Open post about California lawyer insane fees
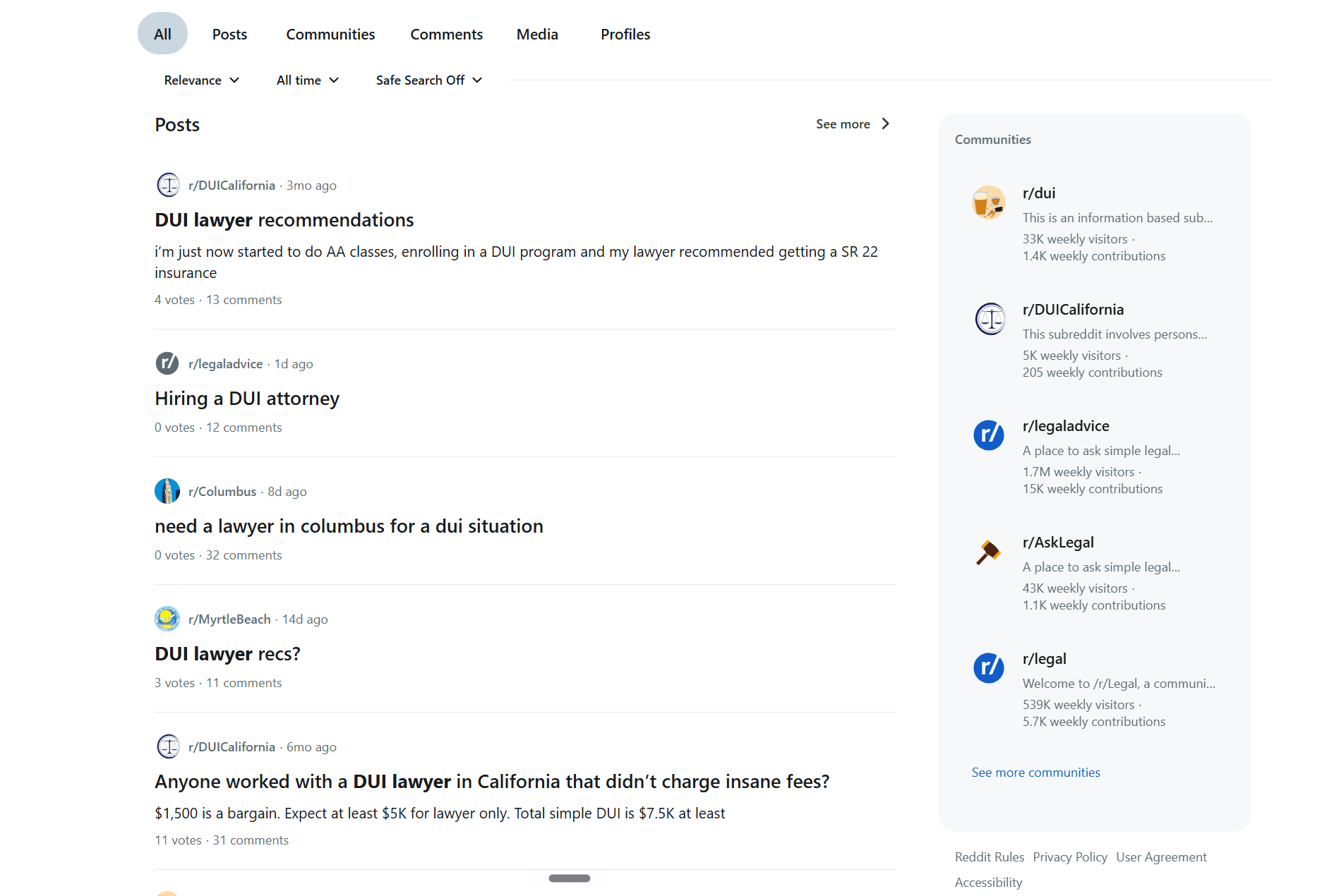This screenshot has height=896, width=1322. pos(492,782)
